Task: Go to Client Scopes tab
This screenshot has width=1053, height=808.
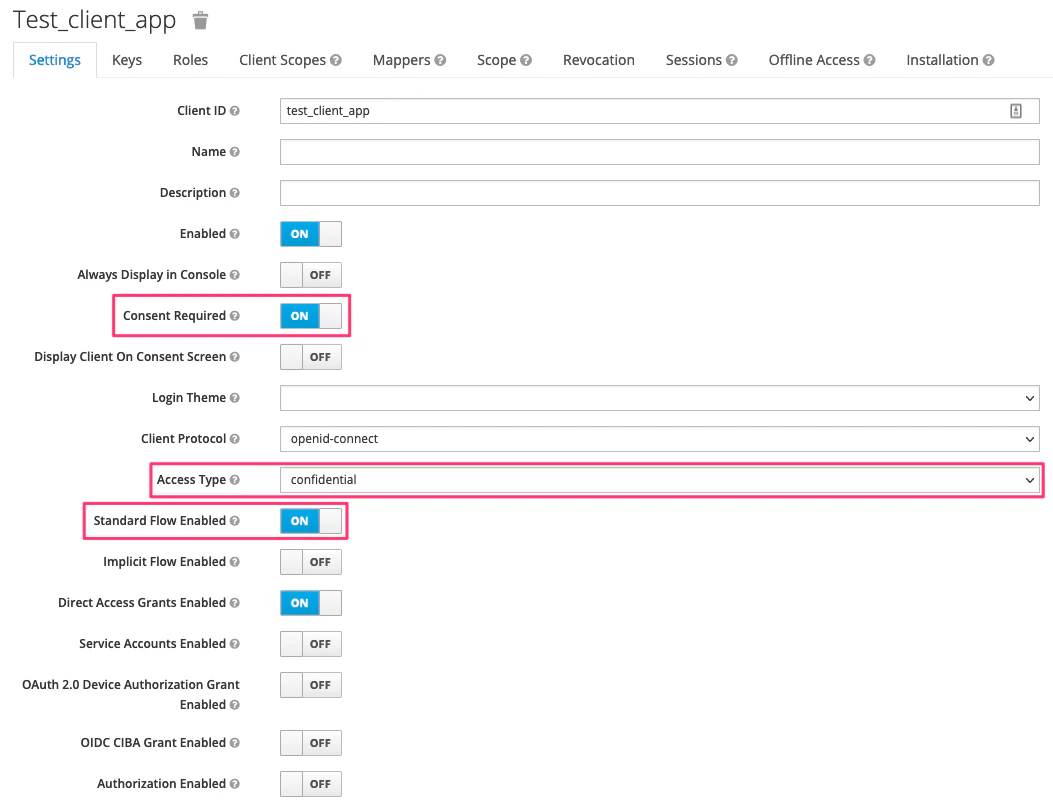Action: [x=282, y=60]
